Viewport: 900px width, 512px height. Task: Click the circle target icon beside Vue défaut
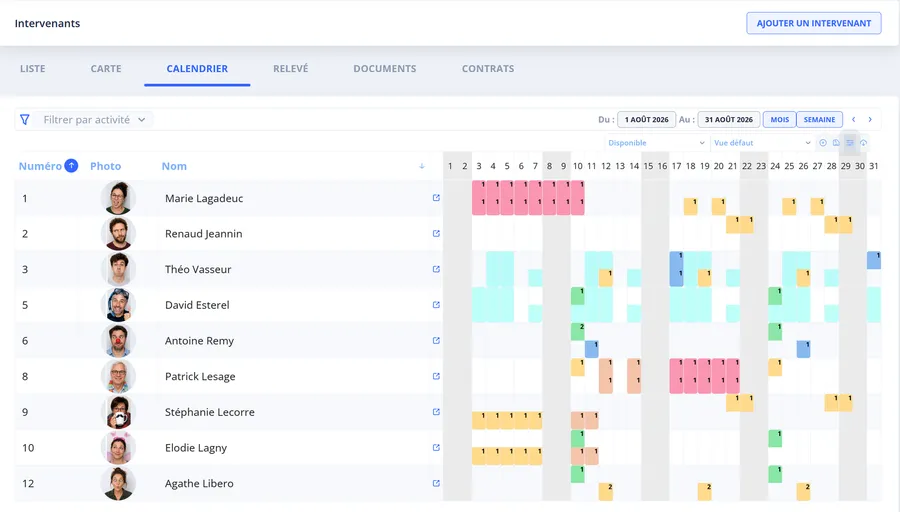point(823,143)
